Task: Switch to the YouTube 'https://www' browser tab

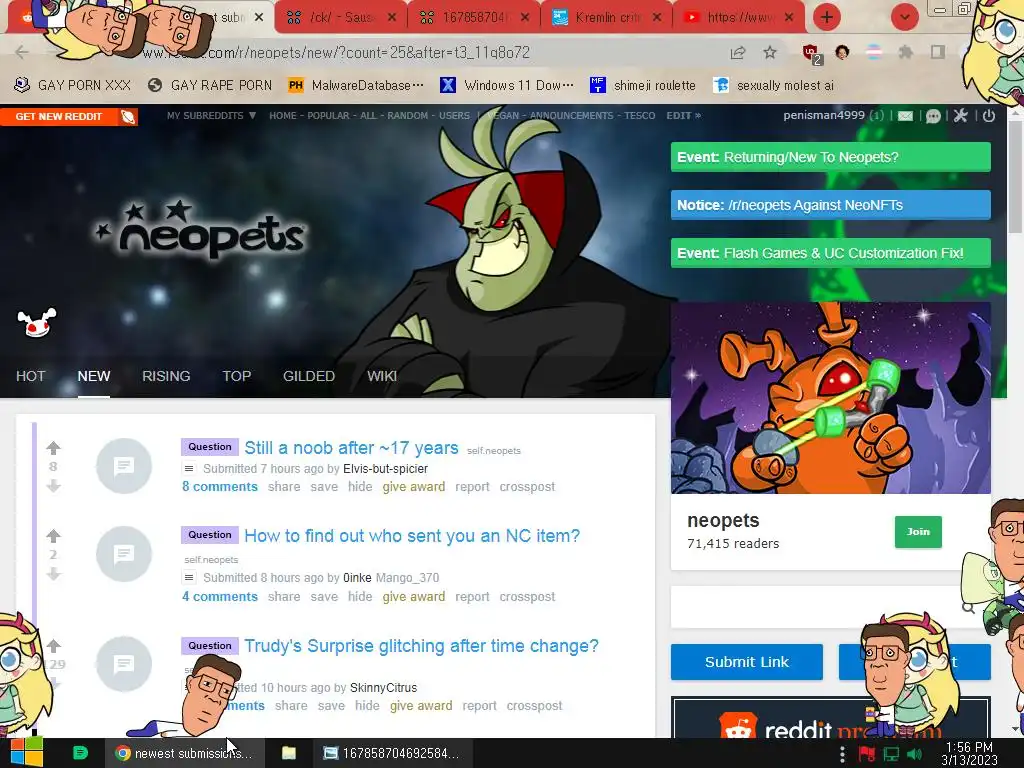Action: click(737, 18)
